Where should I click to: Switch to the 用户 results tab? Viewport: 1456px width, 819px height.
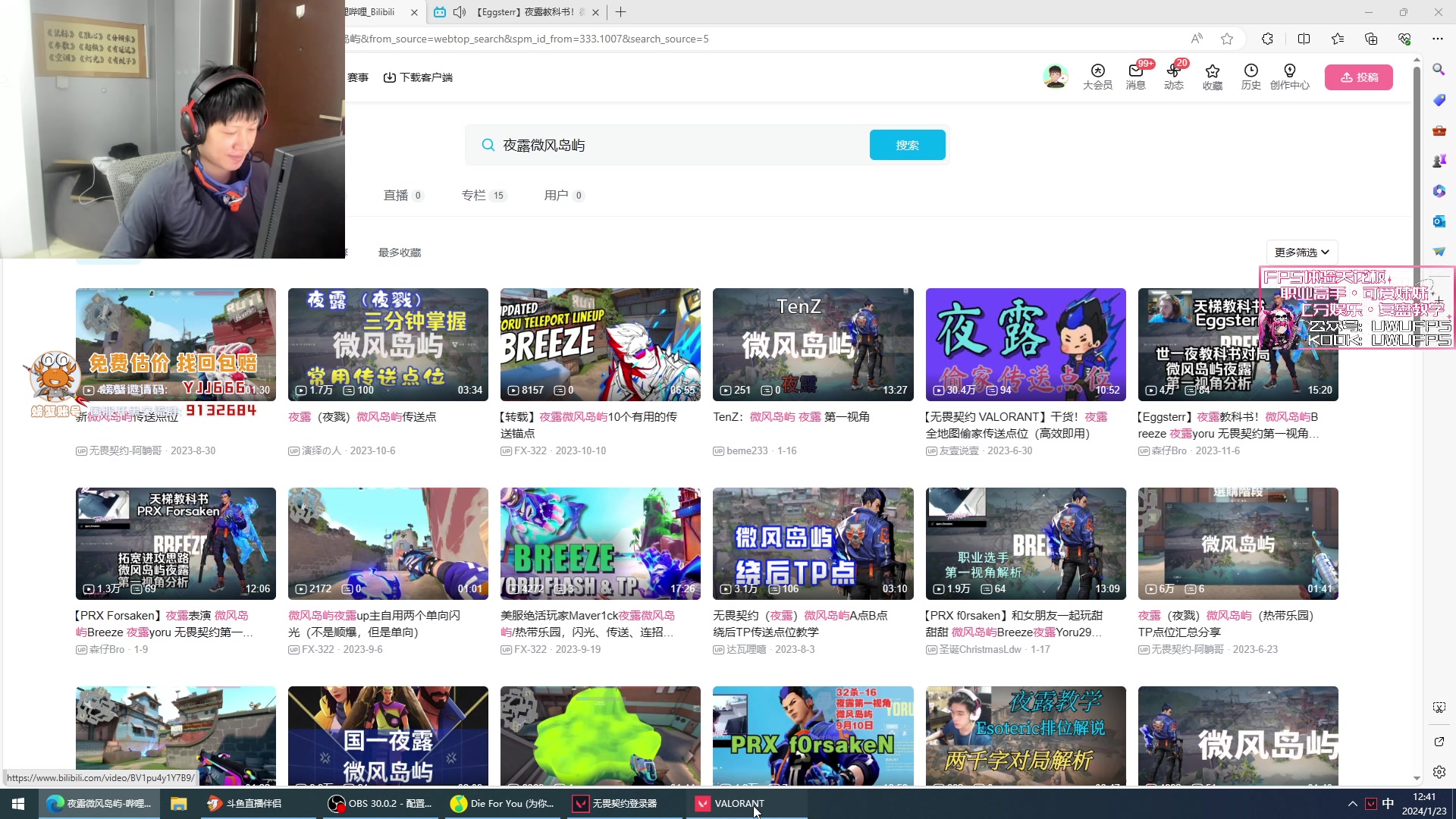559,195
